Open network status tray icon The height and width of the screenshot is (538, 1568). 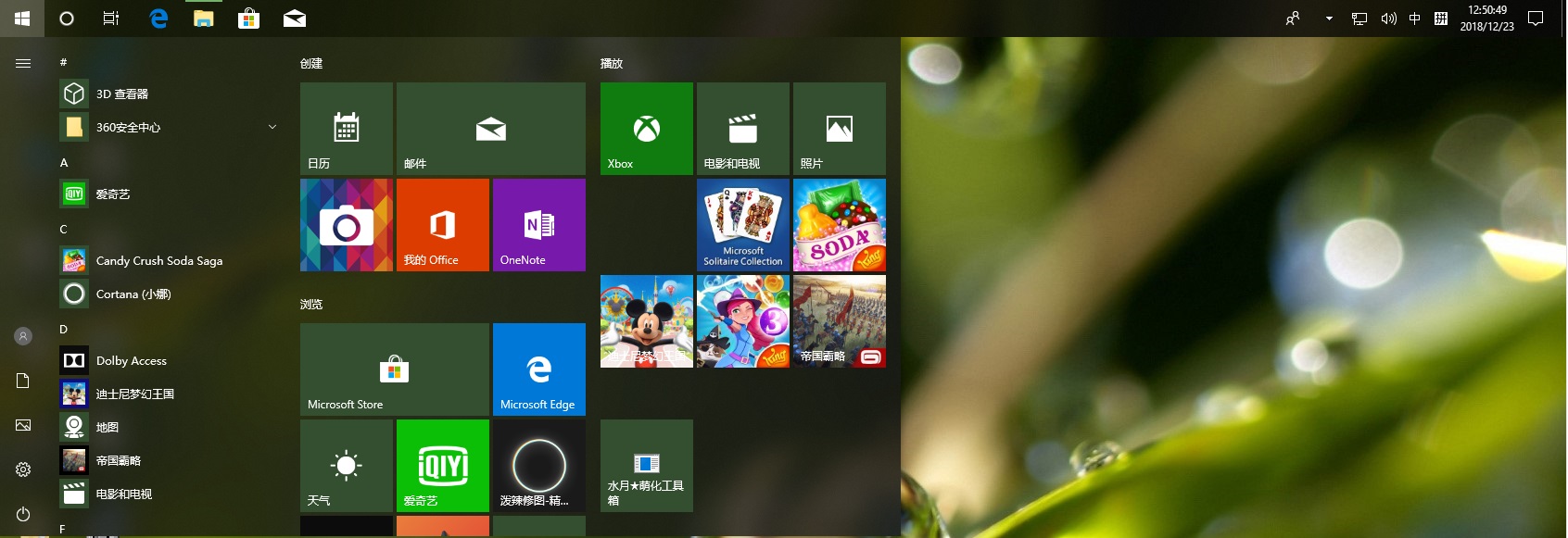[x=1359, y=19]
